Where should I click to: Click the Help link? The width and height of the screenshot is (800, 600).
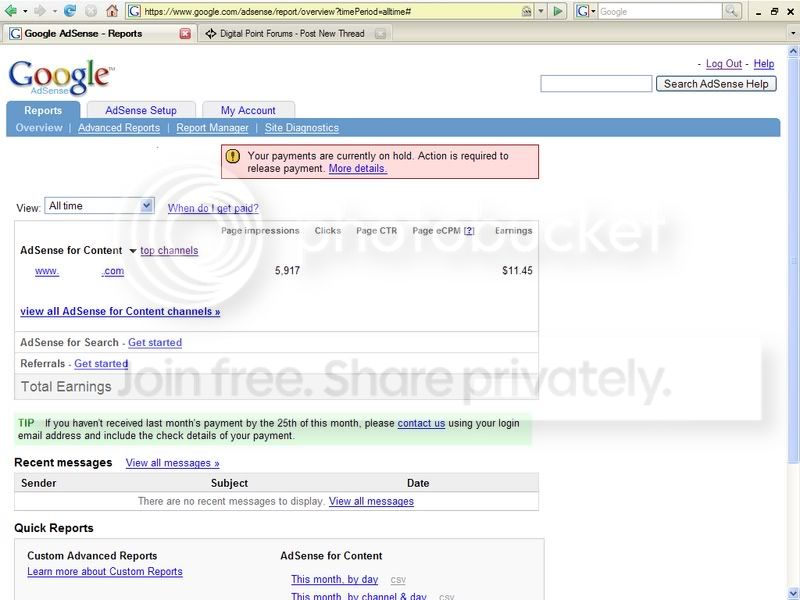pos(764,64)
